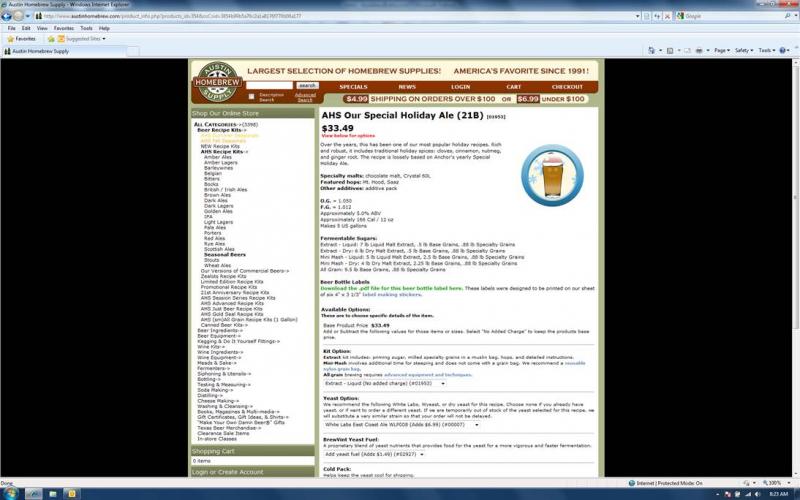800x500 pixels.
Task: Open the Help menu
Action: [104, 29]
